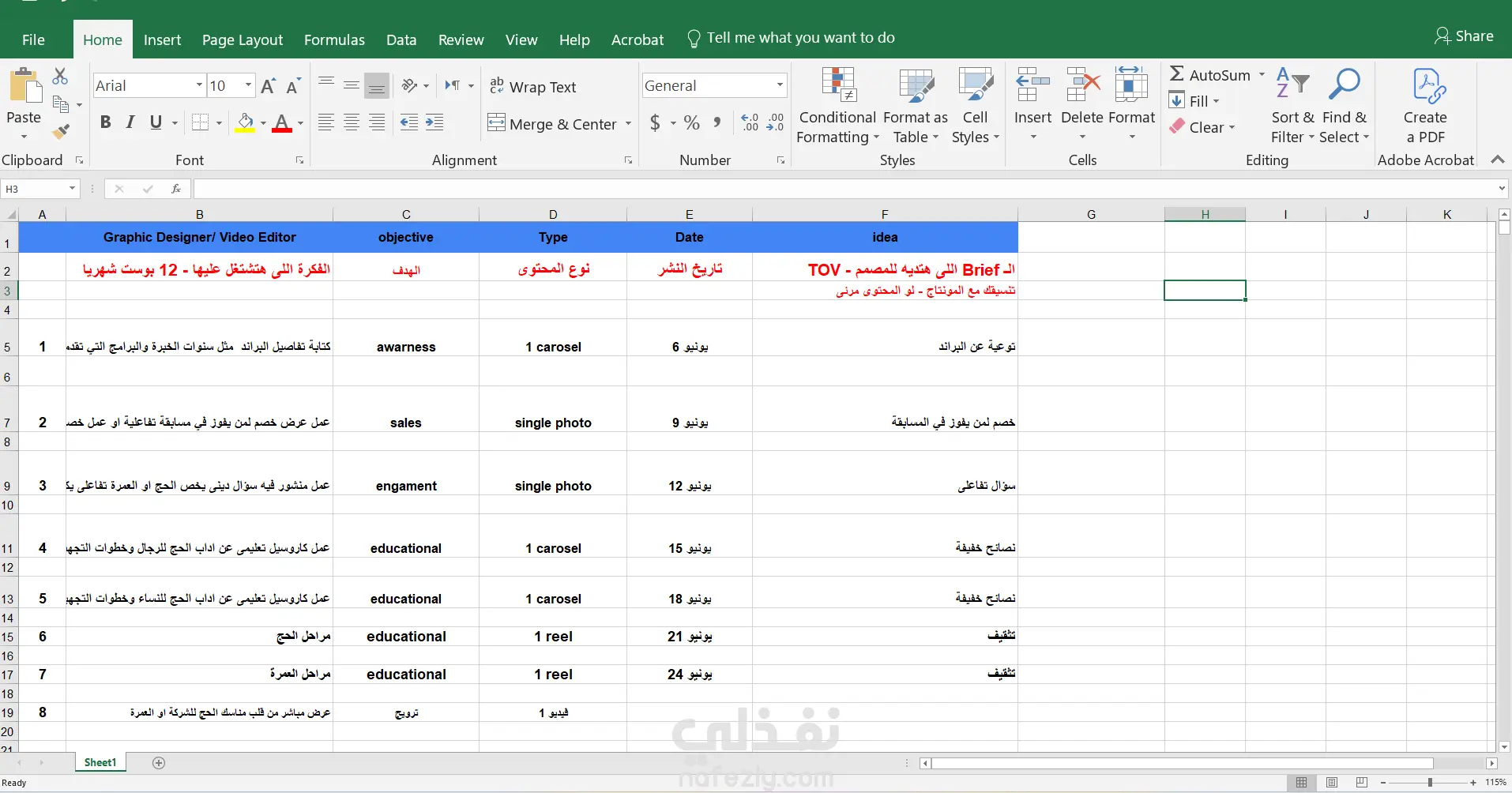The height and width of the screenshot is (793, 1512).
Task: Decrease font size with the smaller A
Action: (293, 86)
